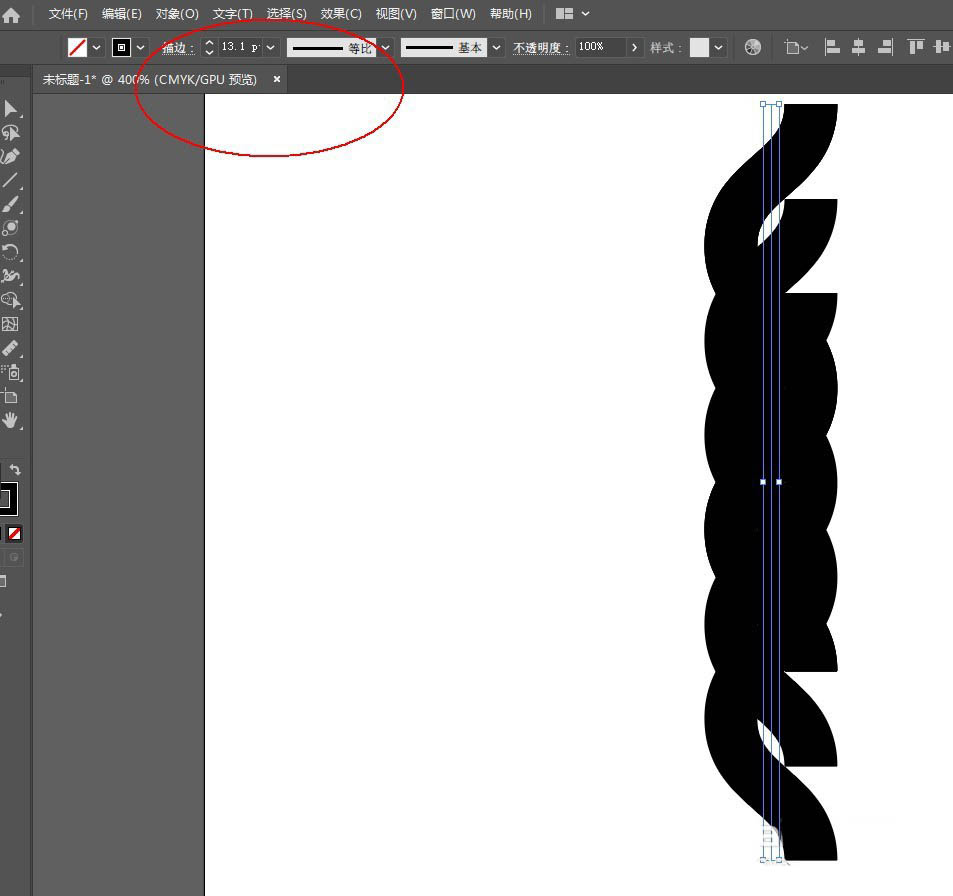The height and width of the screenshot is (896, 953).
Task: Select the Paintbrush tool
Action: point(10,204)
